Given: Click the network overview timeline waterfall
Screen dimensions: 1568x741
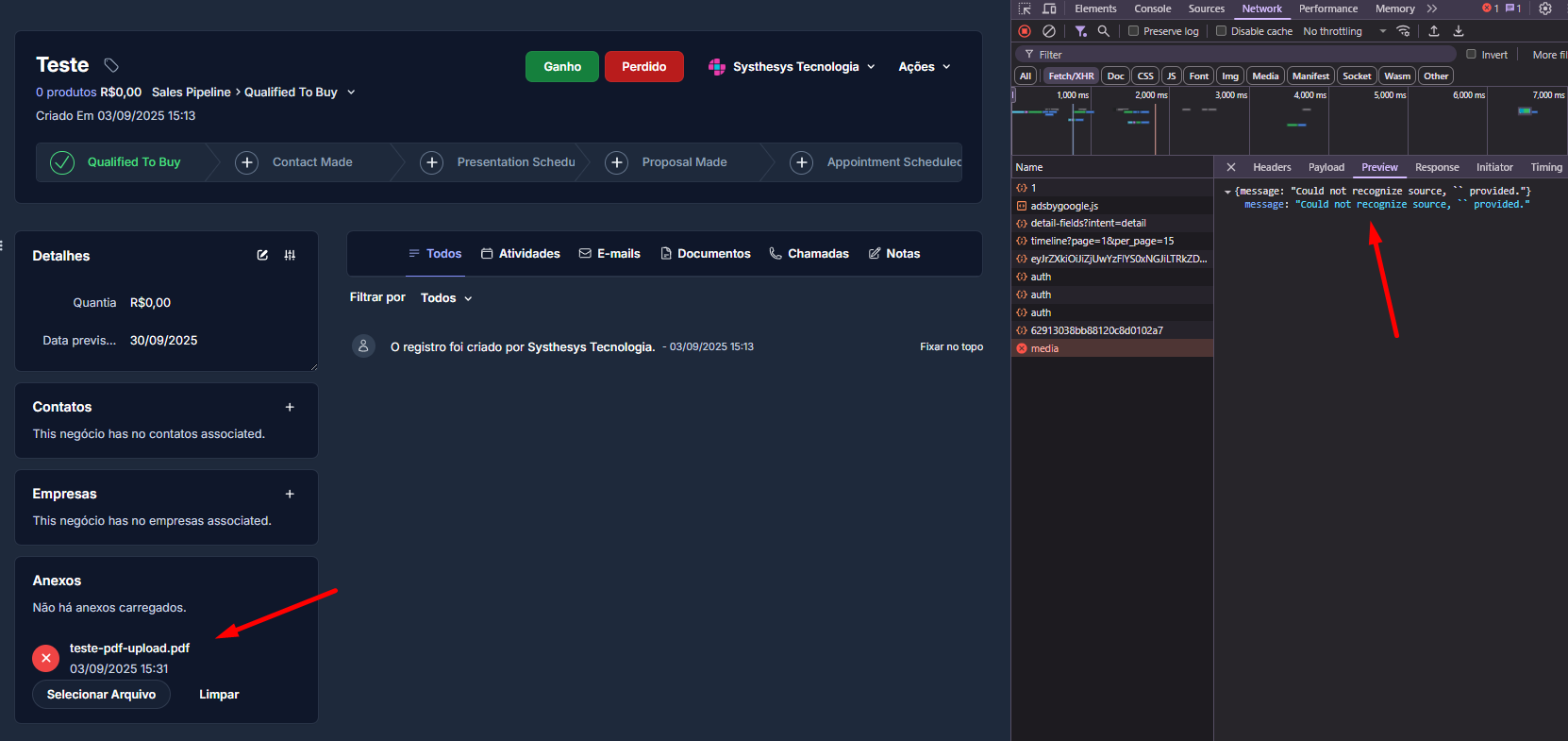Looking at the screenshot, I should (x=1289, y=121).
